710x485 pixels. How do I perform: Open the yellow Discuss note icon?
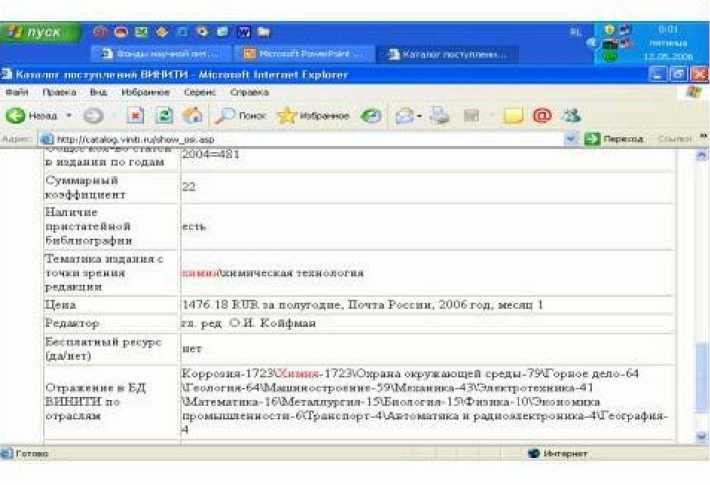513,116
